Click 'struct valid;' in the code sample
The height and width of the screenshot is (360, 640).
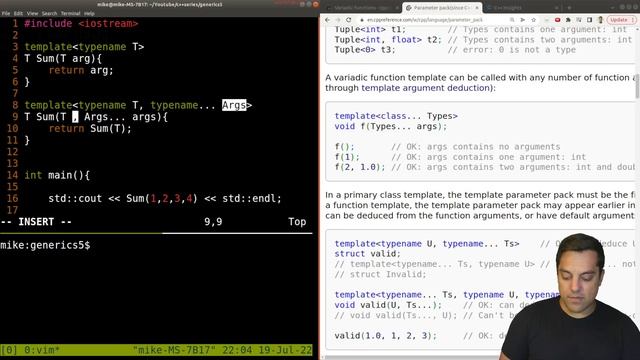pos(368,253)
